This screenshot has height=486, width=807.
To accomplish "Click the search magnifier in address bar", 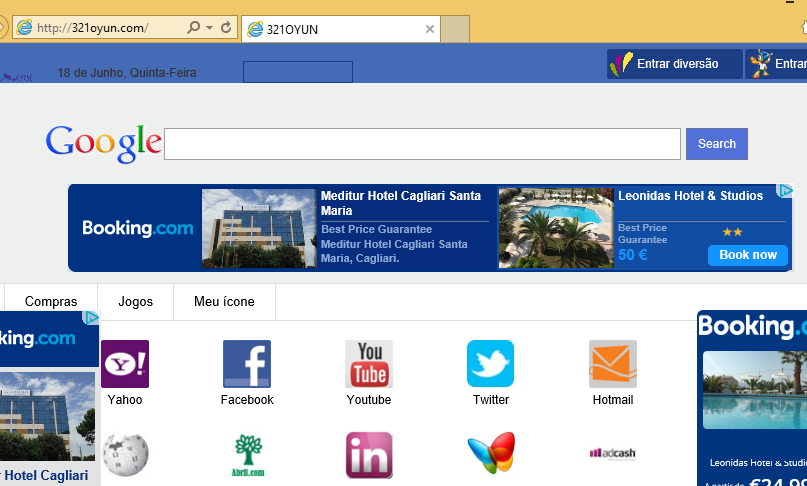I will click(194, 27).
